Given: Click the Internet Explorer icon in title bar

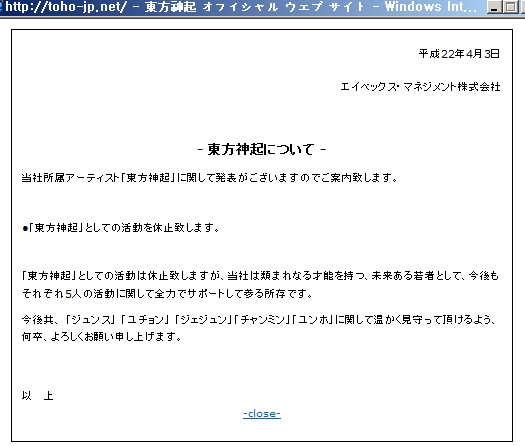Looking at the screenshot, I should pos(1,7).
